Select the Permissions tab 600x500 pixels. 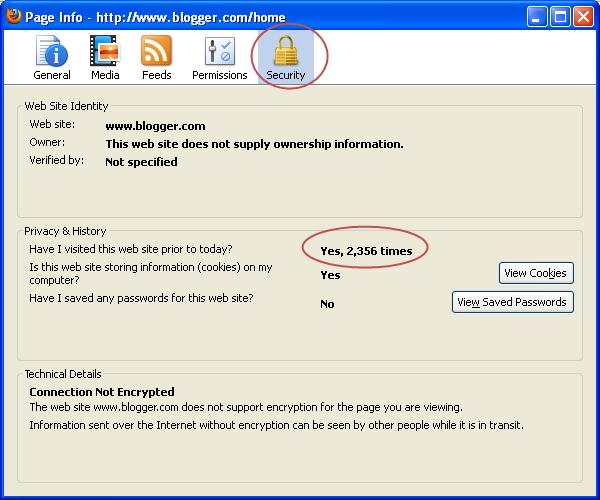(x=220, y=57)
